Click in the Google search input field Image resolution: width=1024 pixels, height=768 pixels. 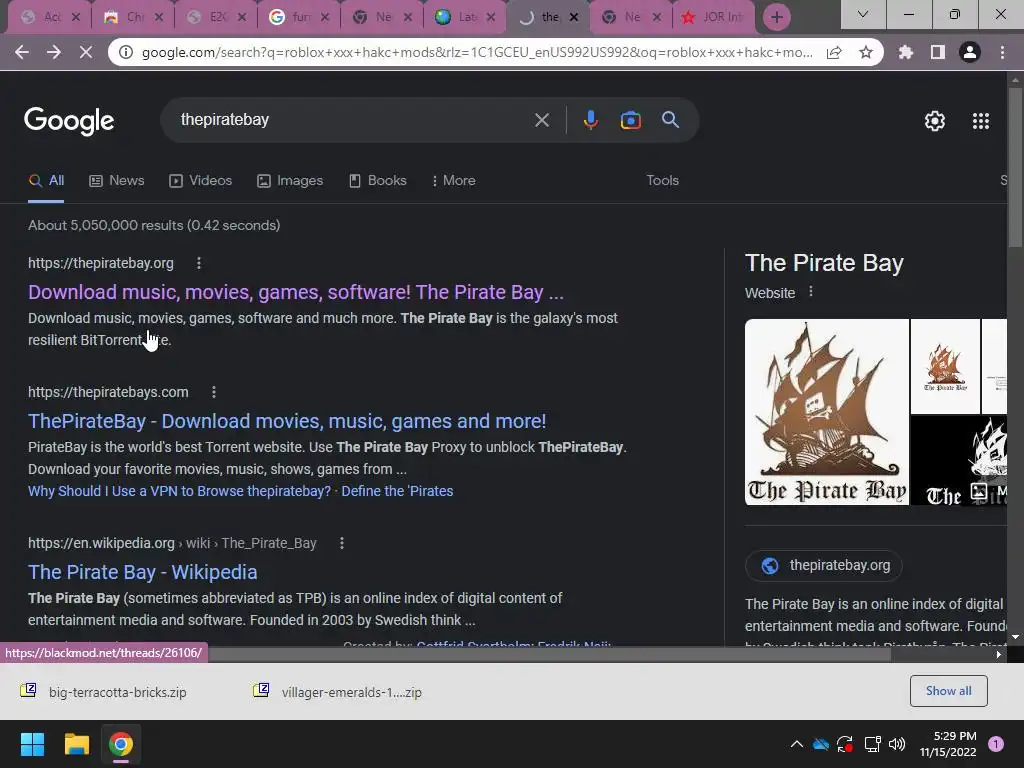point(353,120)
